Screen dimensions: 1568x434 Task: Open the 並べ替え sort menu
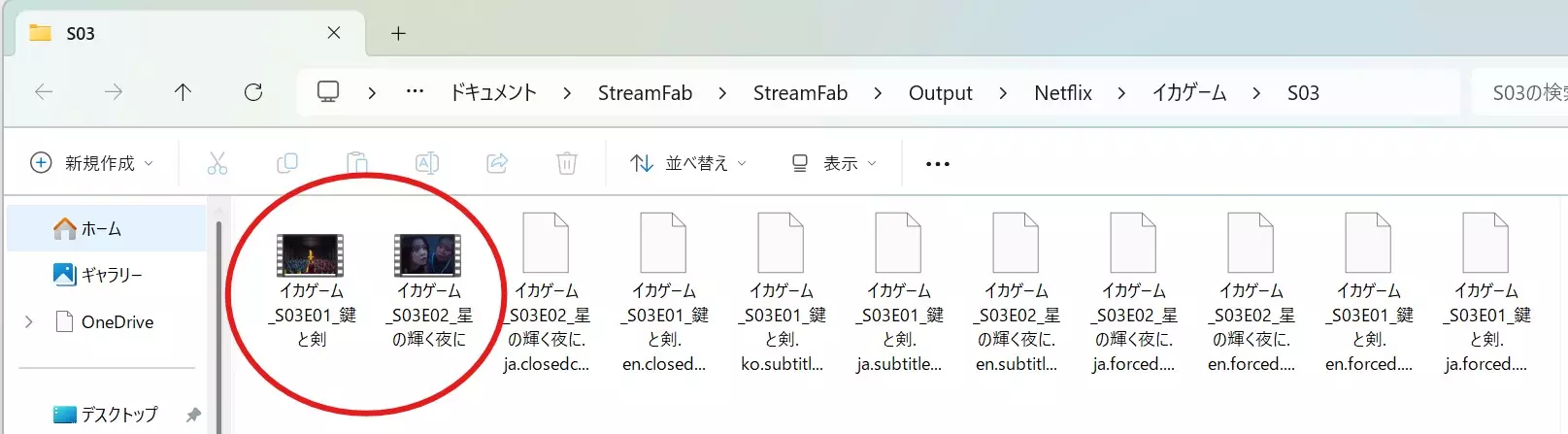(688, 163)
